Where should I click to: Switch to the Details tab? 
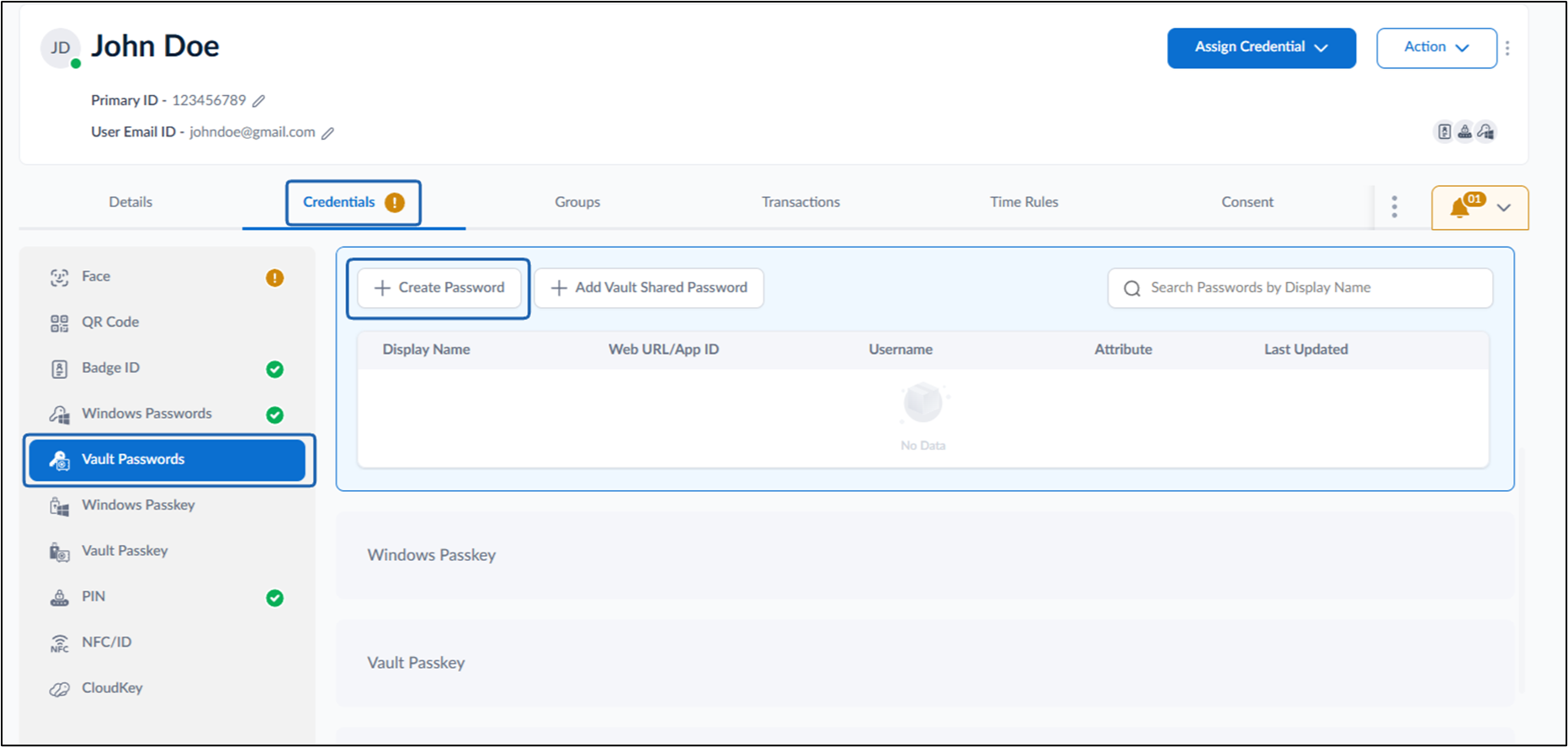click(130, 202)
